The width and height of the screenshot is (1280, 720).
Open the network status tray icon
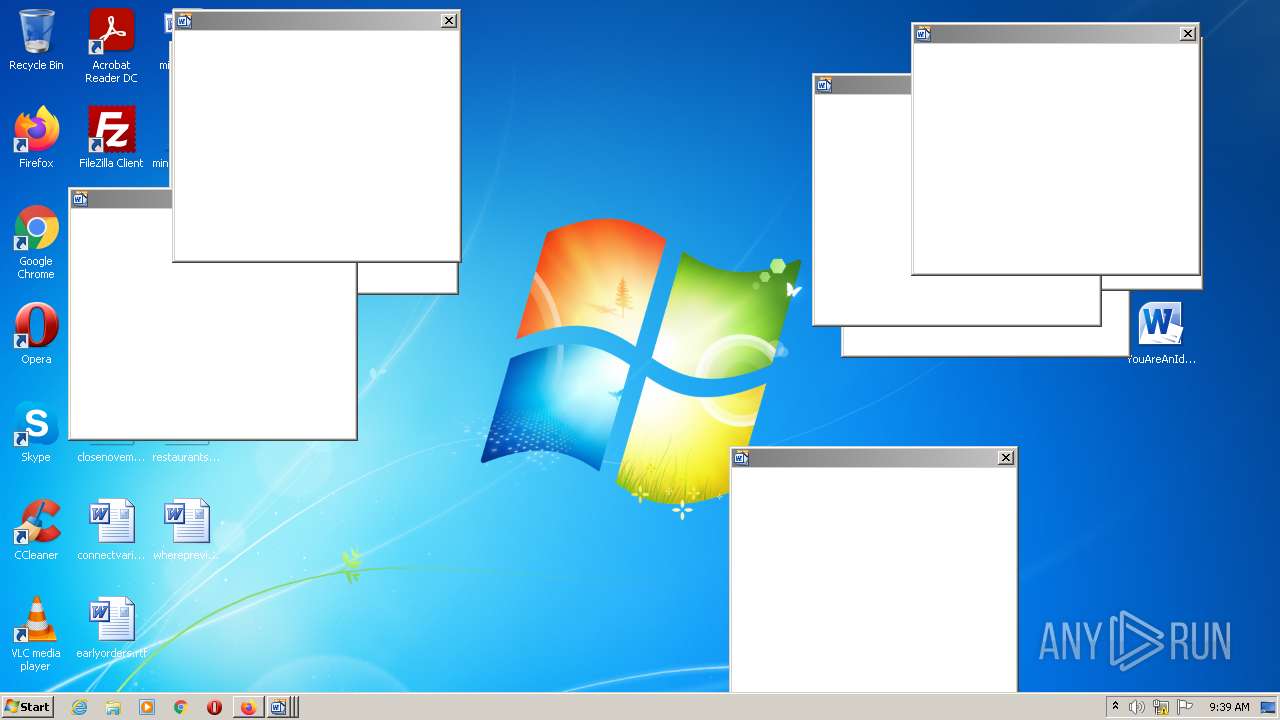pyautogui.click(x=1161, y=707)
